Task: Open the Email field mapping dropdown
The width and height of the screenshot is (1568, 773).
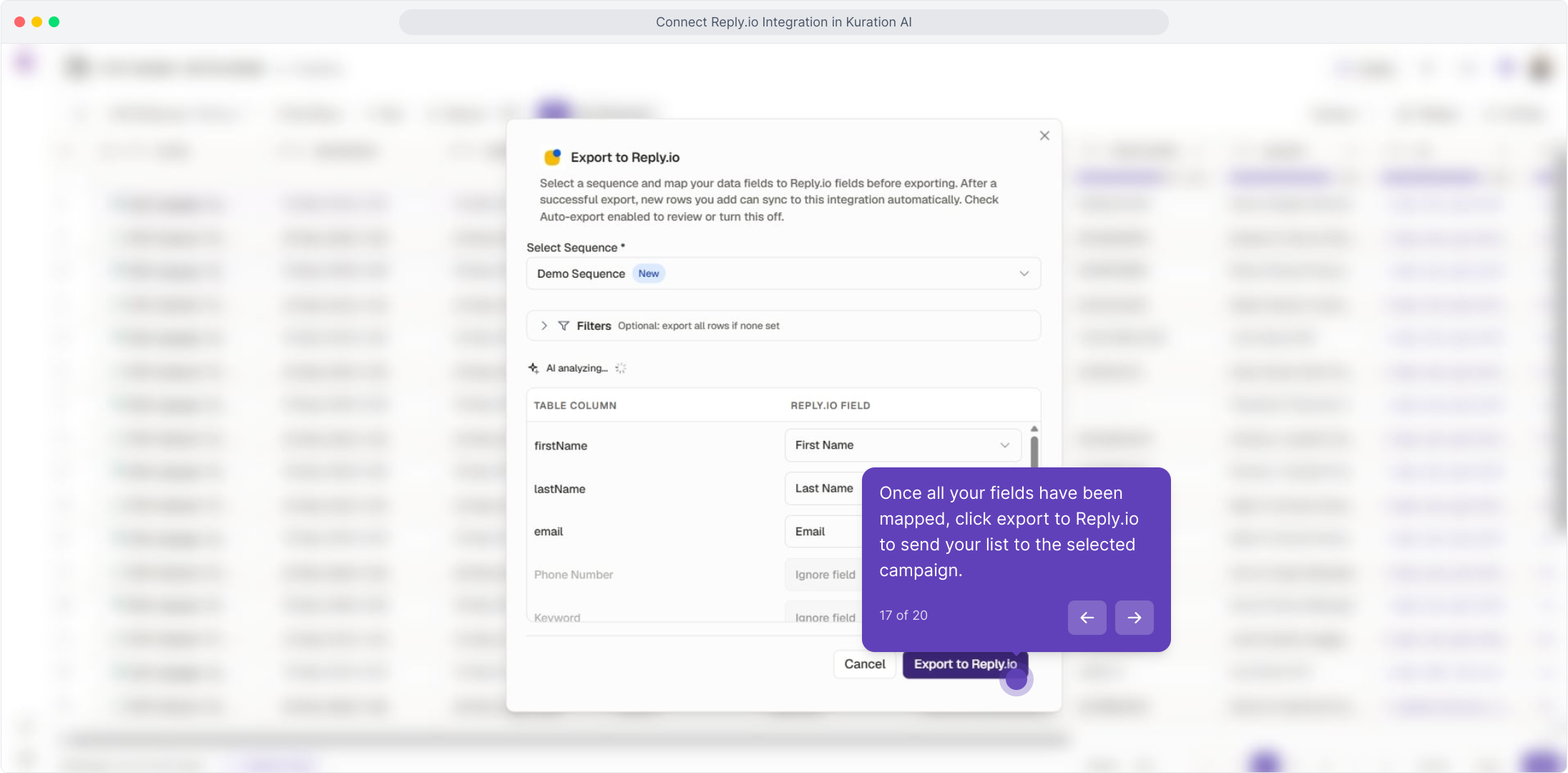Action: pos(823,531)
